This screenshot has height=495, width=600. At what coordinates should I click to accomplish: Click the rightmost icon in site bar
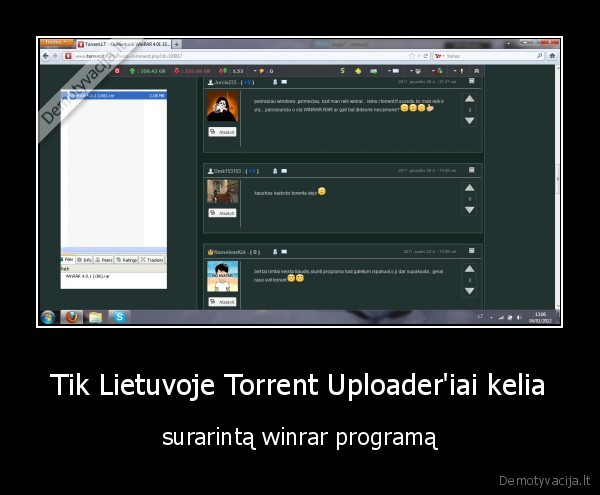476,71
